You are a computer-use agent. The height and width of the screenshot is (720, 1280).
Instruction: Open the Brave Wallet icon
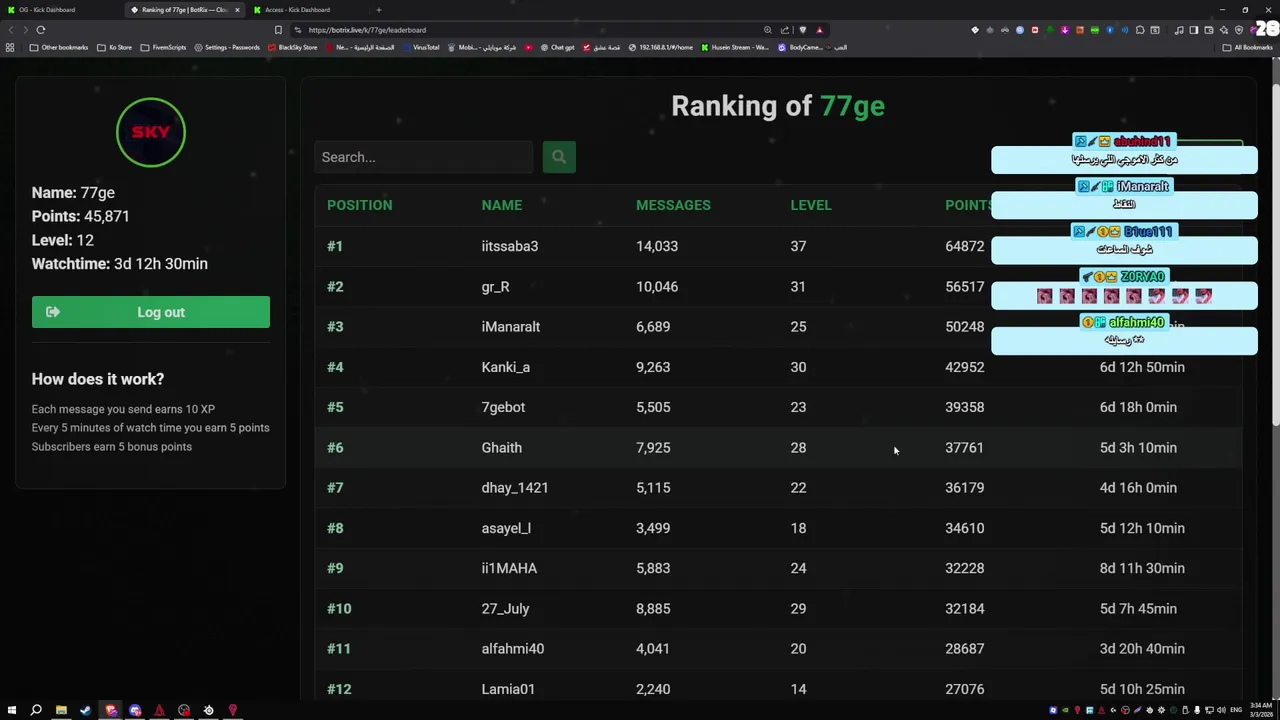(1209, 30)
